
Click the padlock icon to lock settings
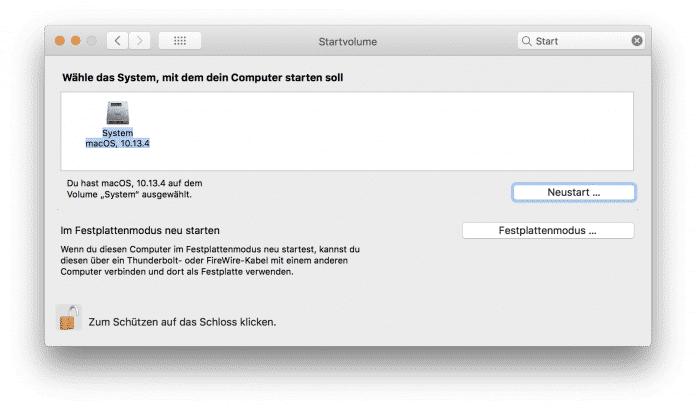(x=68, y=320)
